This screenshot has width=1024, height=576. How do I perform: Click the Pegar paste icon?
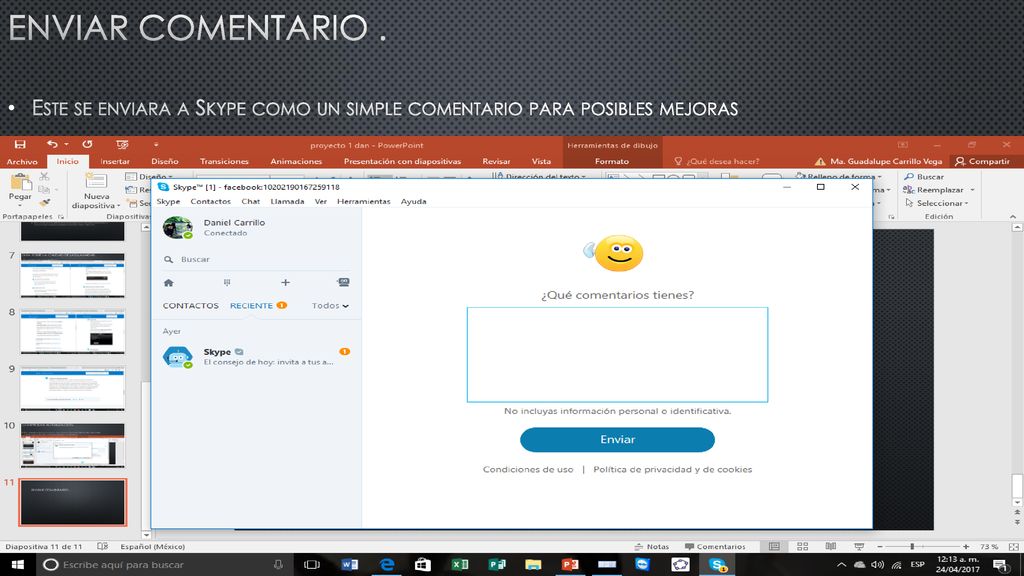coord(20,182)
